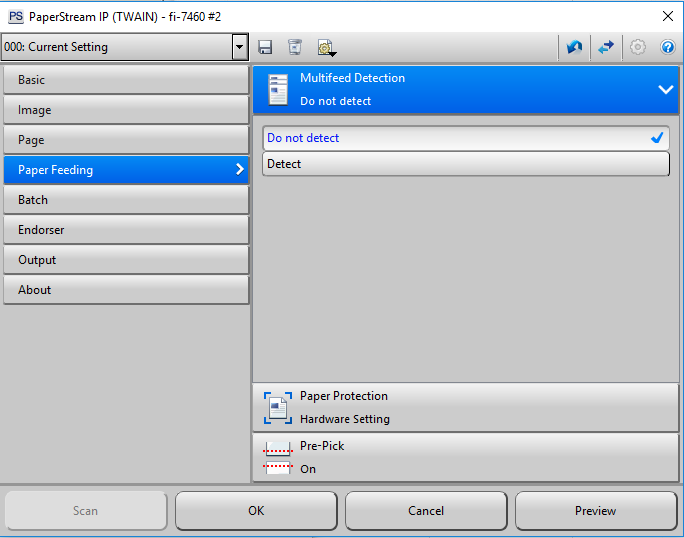Click the Paper Protection document icon
The width and height of the screenshot is (684, 538).
[277, 407]
